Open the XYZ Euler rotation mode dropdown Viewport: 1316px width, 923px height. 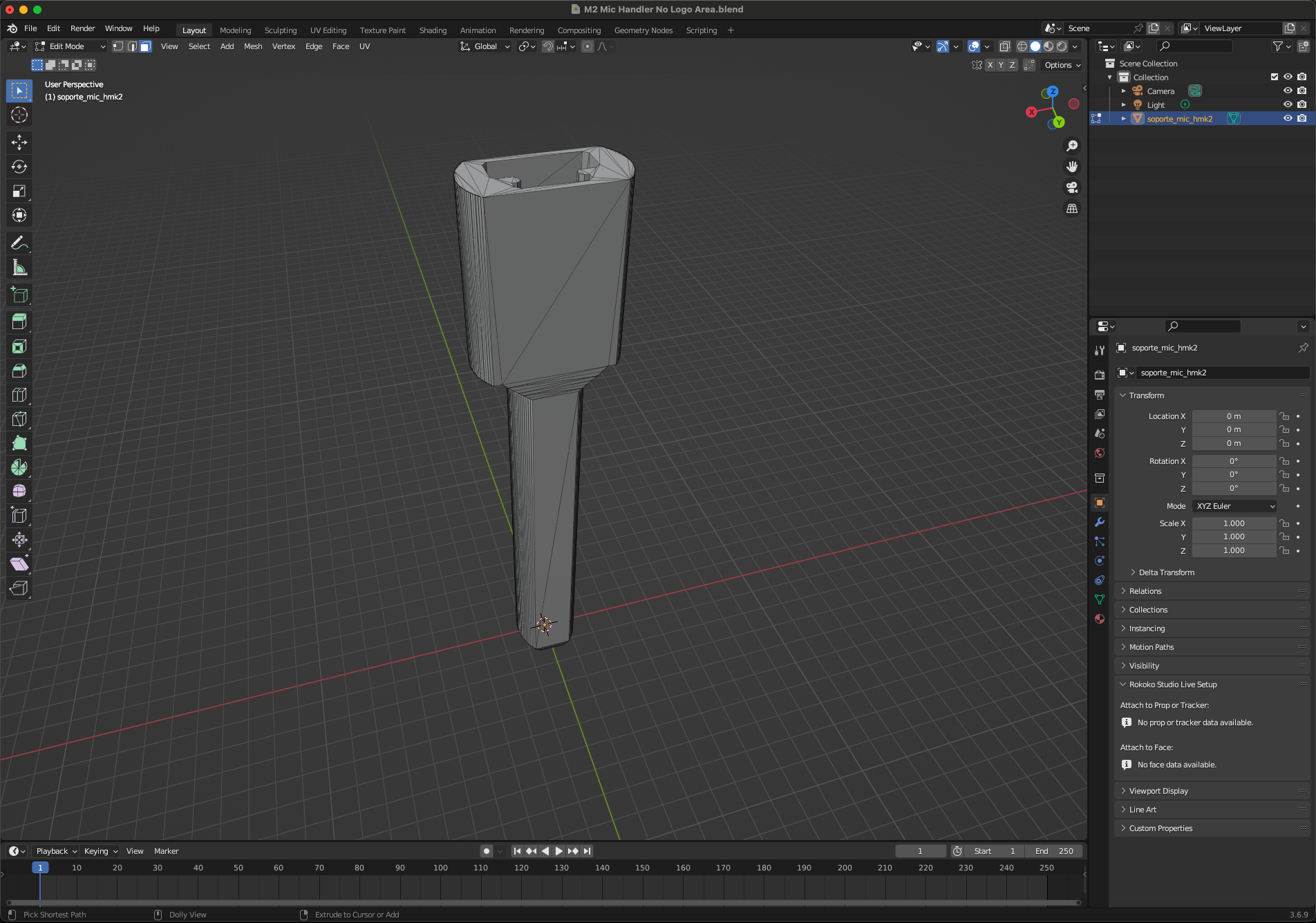click(1234, 506)
